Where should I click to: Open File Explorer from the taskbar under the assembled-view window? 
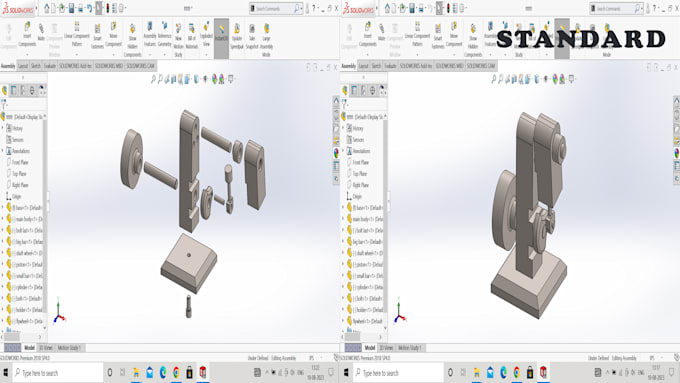point(477,373)
